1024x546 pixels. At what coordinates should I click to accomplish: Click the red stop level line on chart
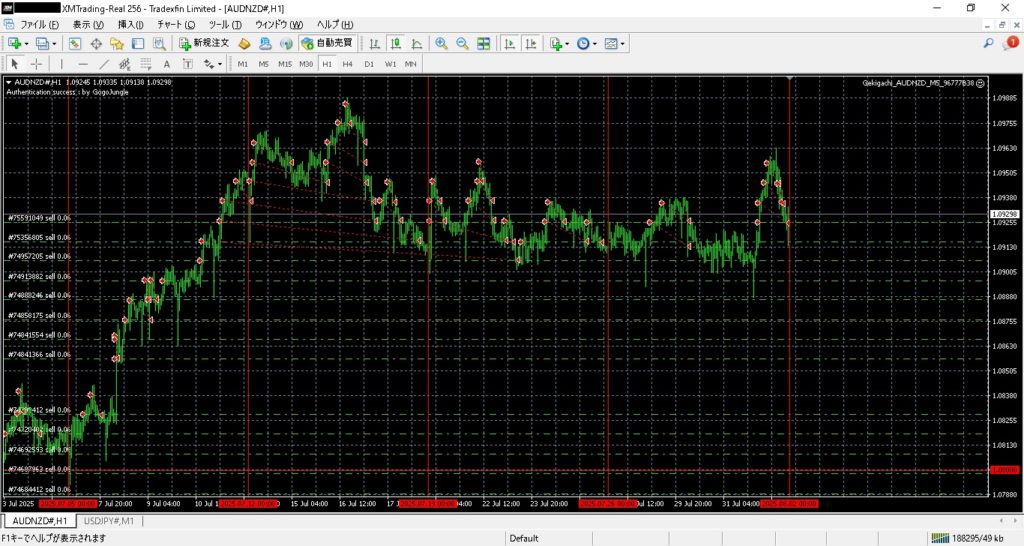point(500,469)
